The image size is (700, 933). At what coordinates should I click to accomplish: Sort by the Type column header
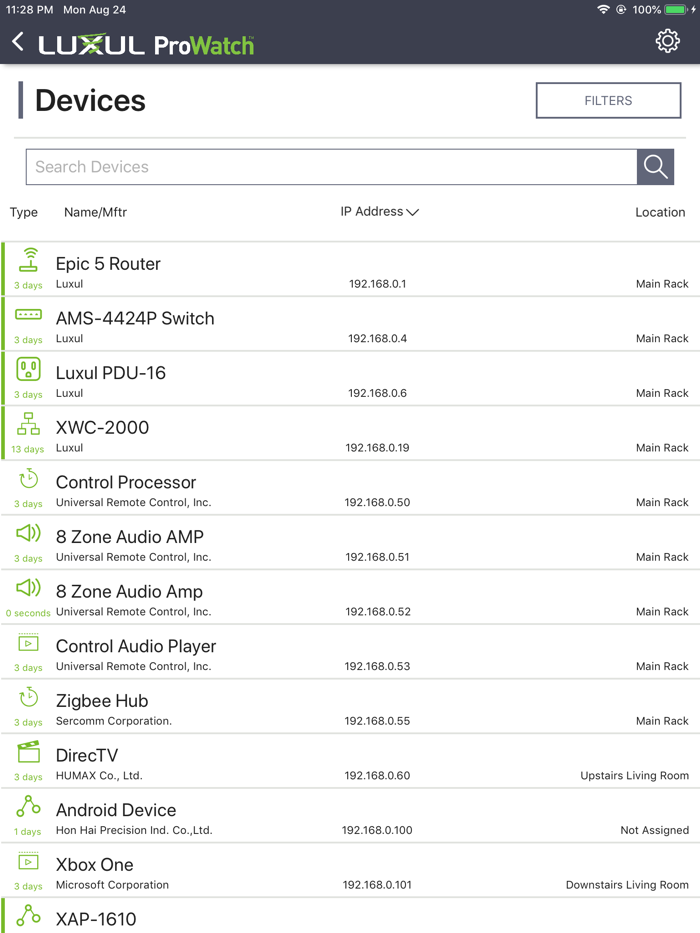tap(24, 212)
